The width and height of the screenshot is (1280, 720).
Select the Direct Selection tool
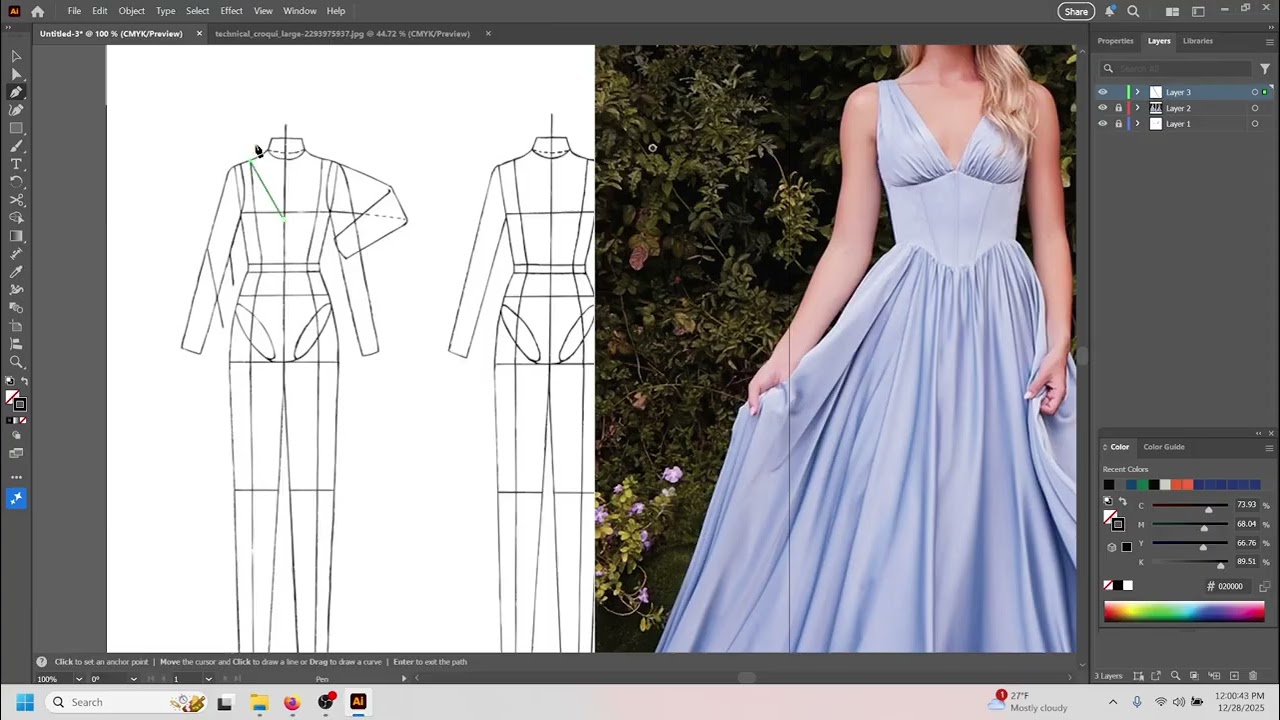coord(16,74)
